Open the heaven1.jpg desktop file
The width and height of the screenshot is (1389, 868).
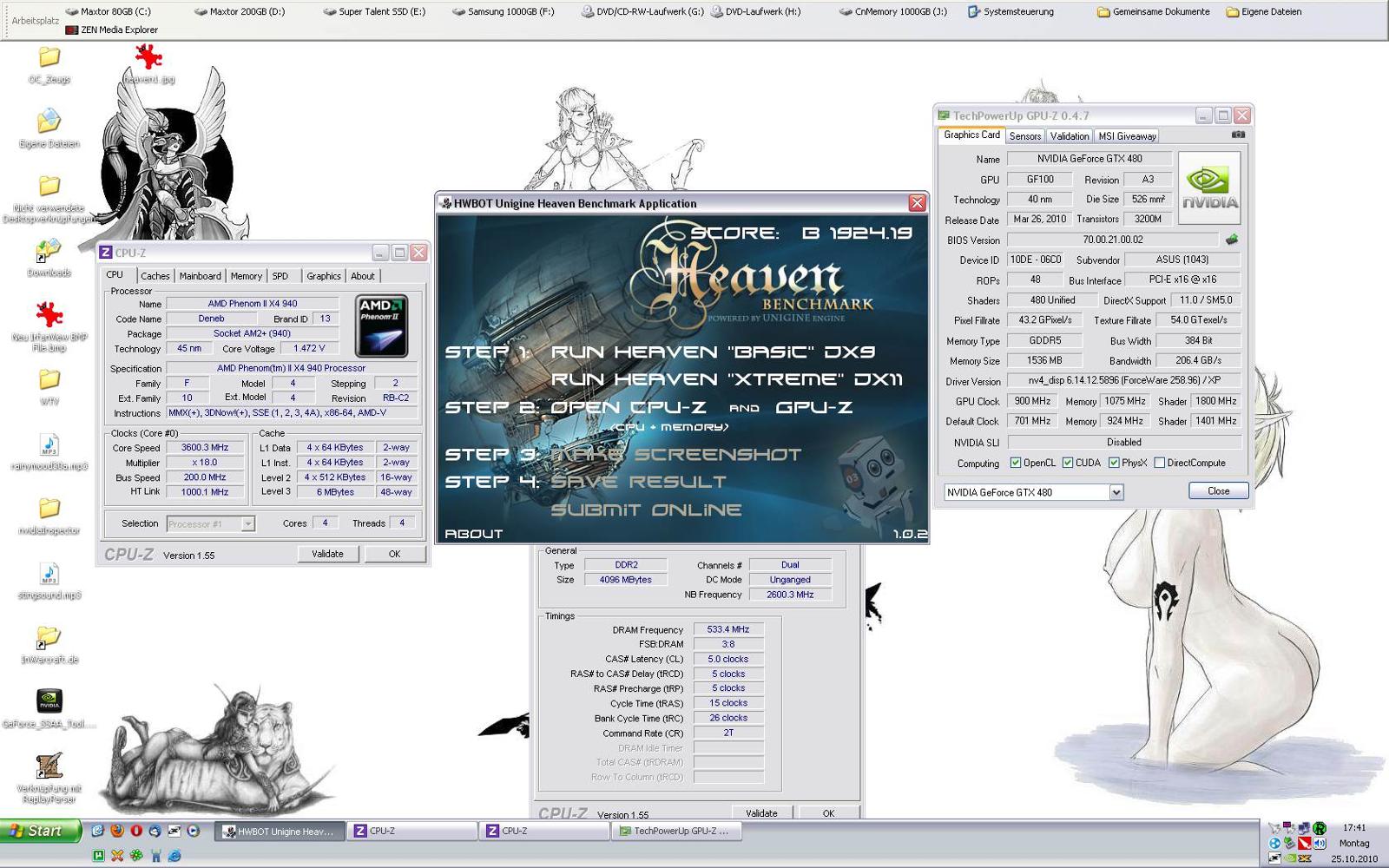(148, 64)
